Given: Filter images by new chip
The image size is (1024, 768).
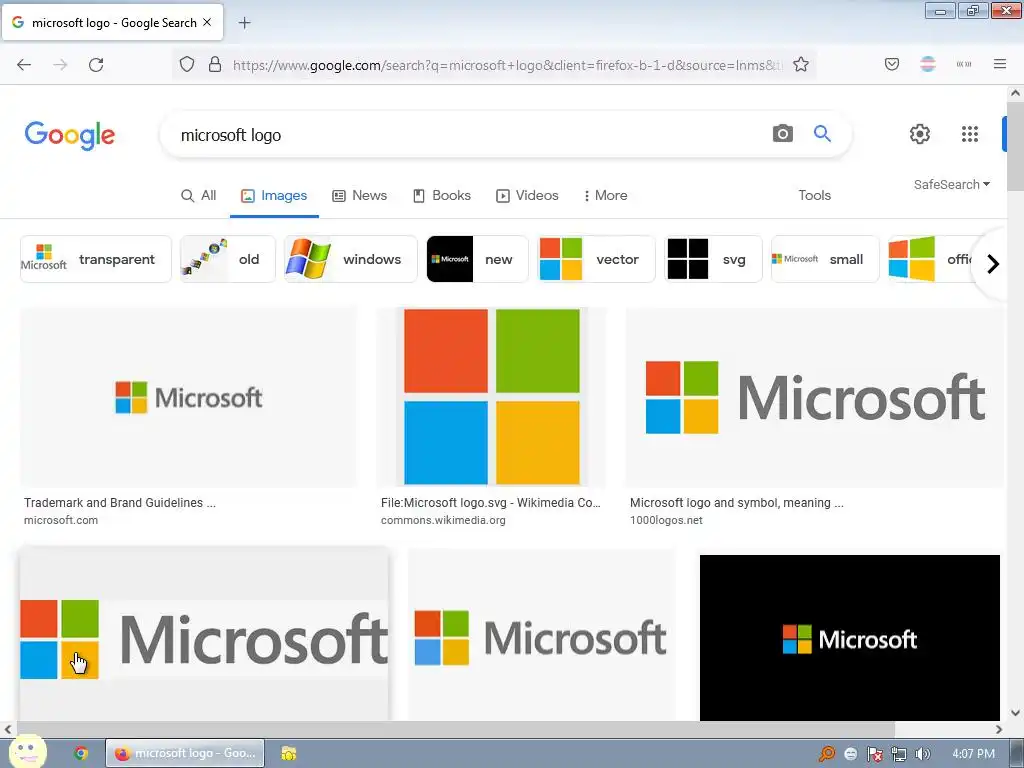Looking at the screenshot, I should tap(477, 259).
